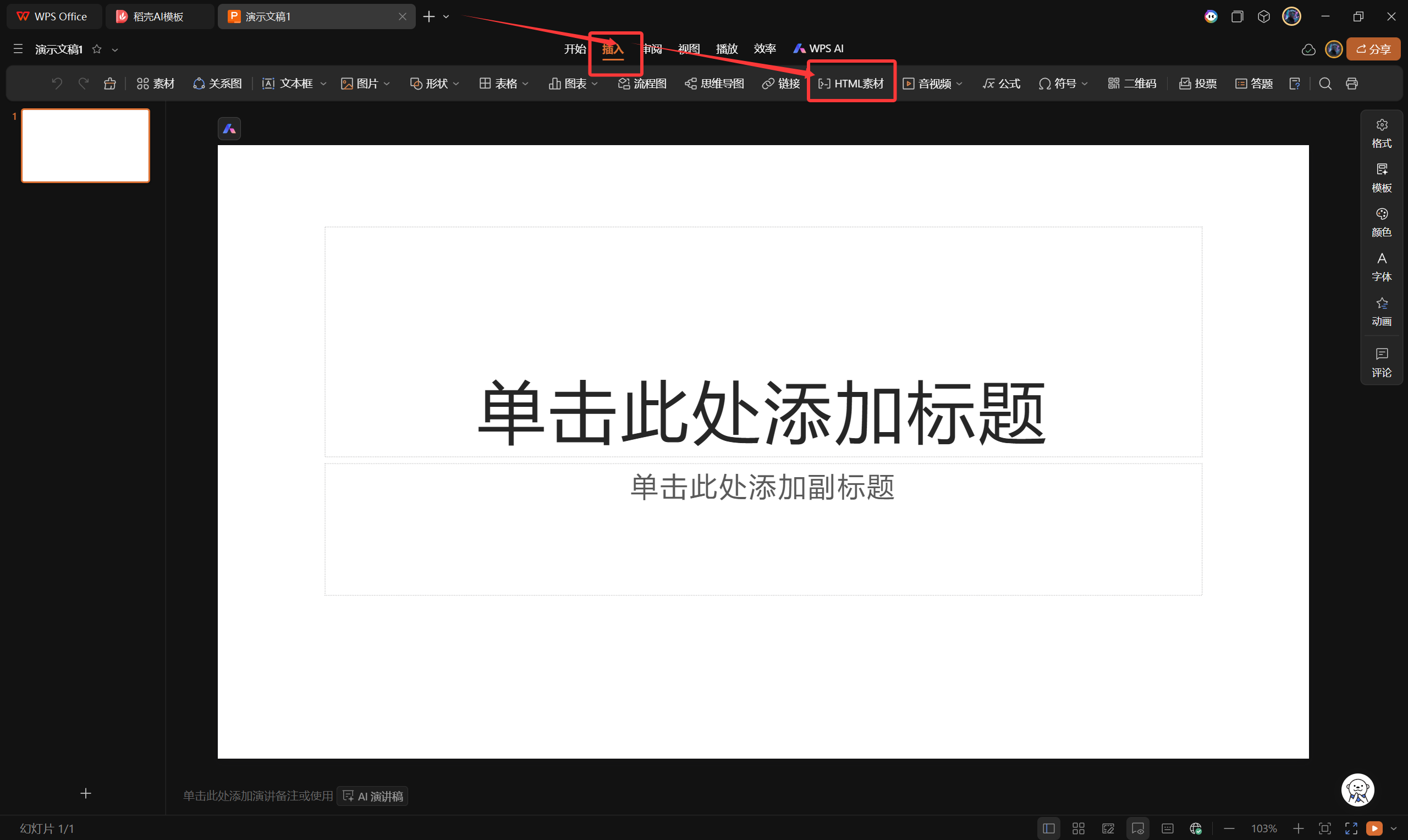
Task: Expand the Picture (图片) dropdown arrow
Action: [x=387, y=84]
